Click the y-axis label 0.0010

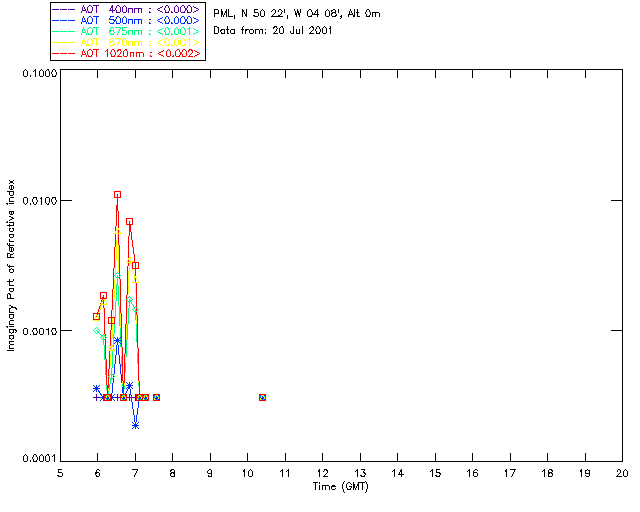click(40, 331)
